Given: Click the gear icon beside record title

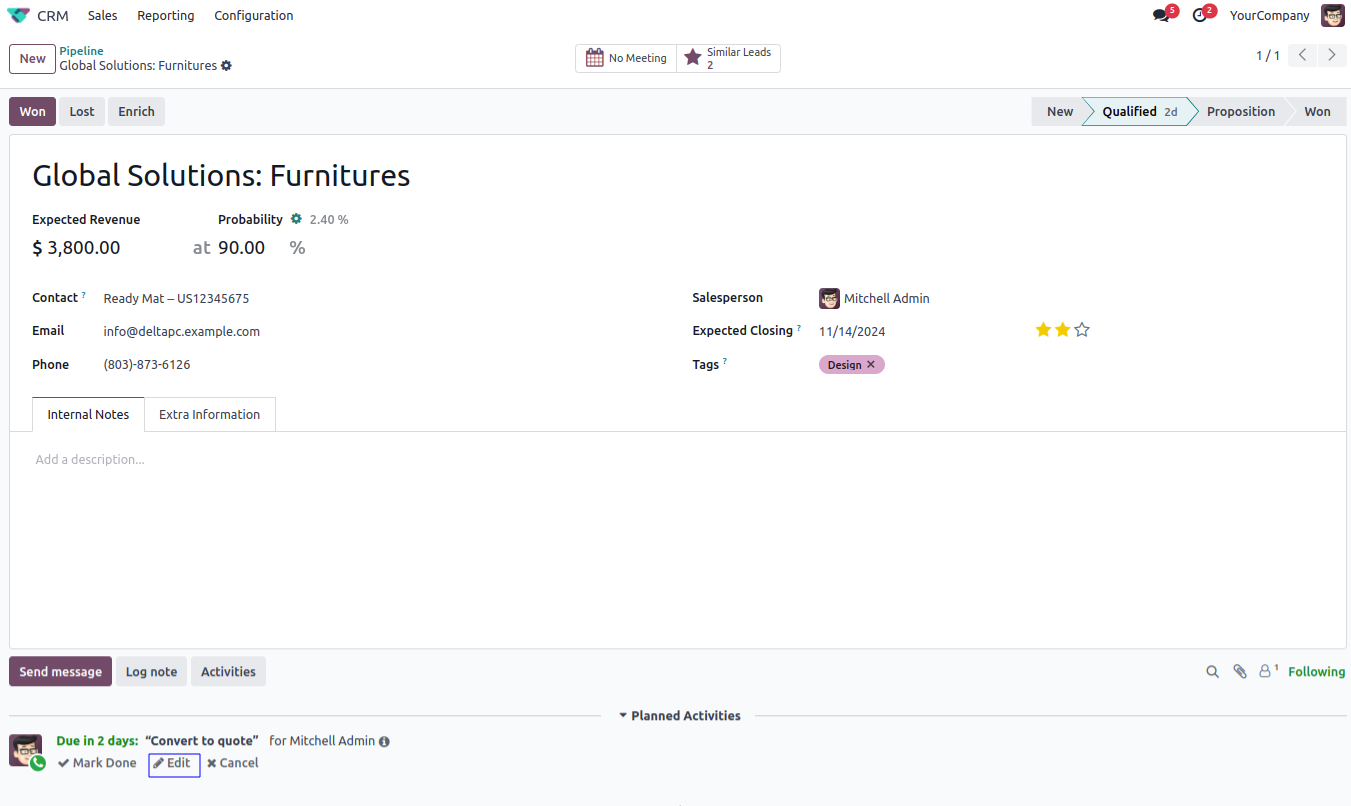Looking at the screenshot, I should point(227,66).
